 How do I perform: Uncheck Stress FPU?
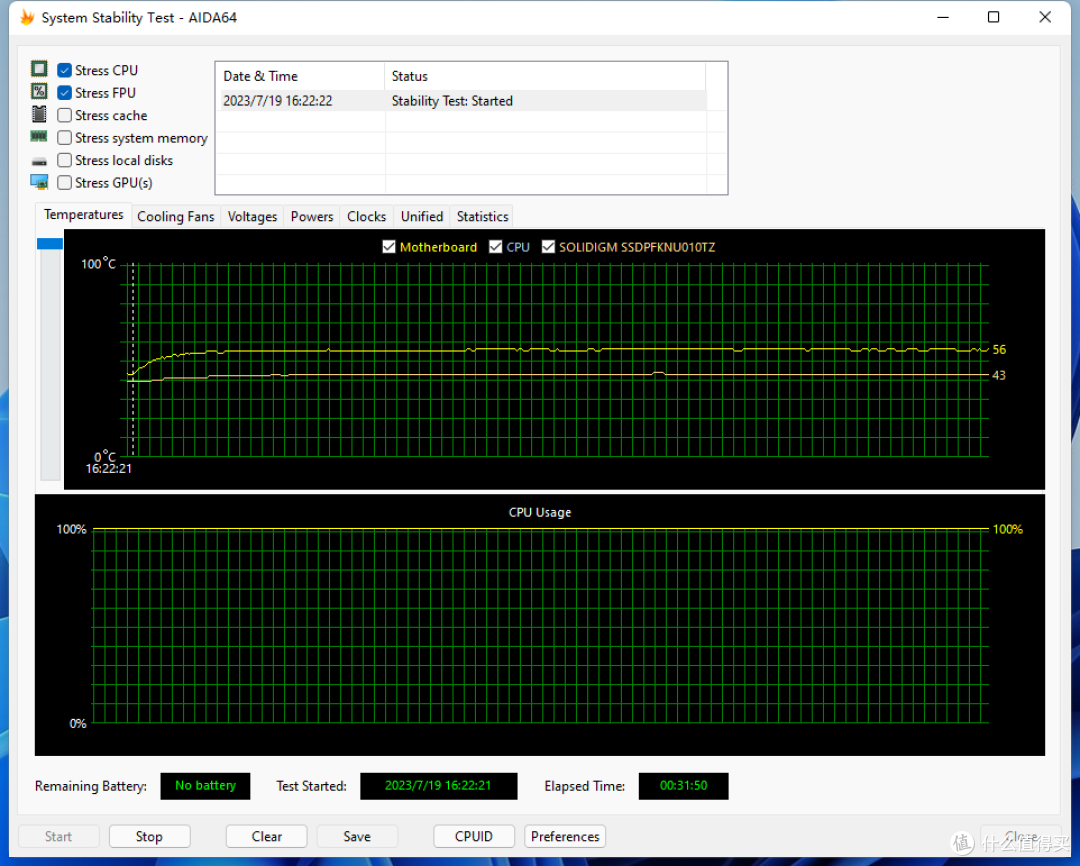[x=65, y=92]
